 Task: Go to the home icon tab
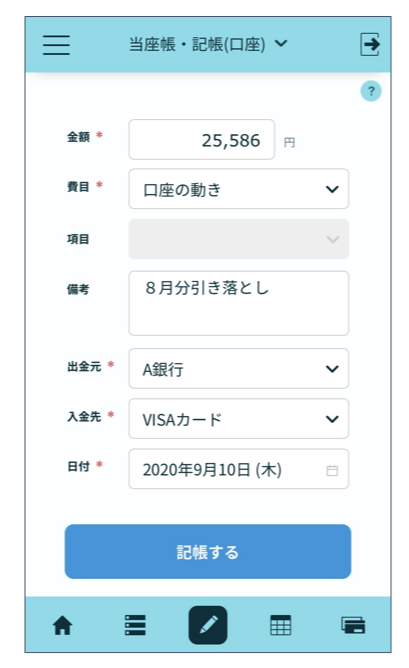coord(63,626)
